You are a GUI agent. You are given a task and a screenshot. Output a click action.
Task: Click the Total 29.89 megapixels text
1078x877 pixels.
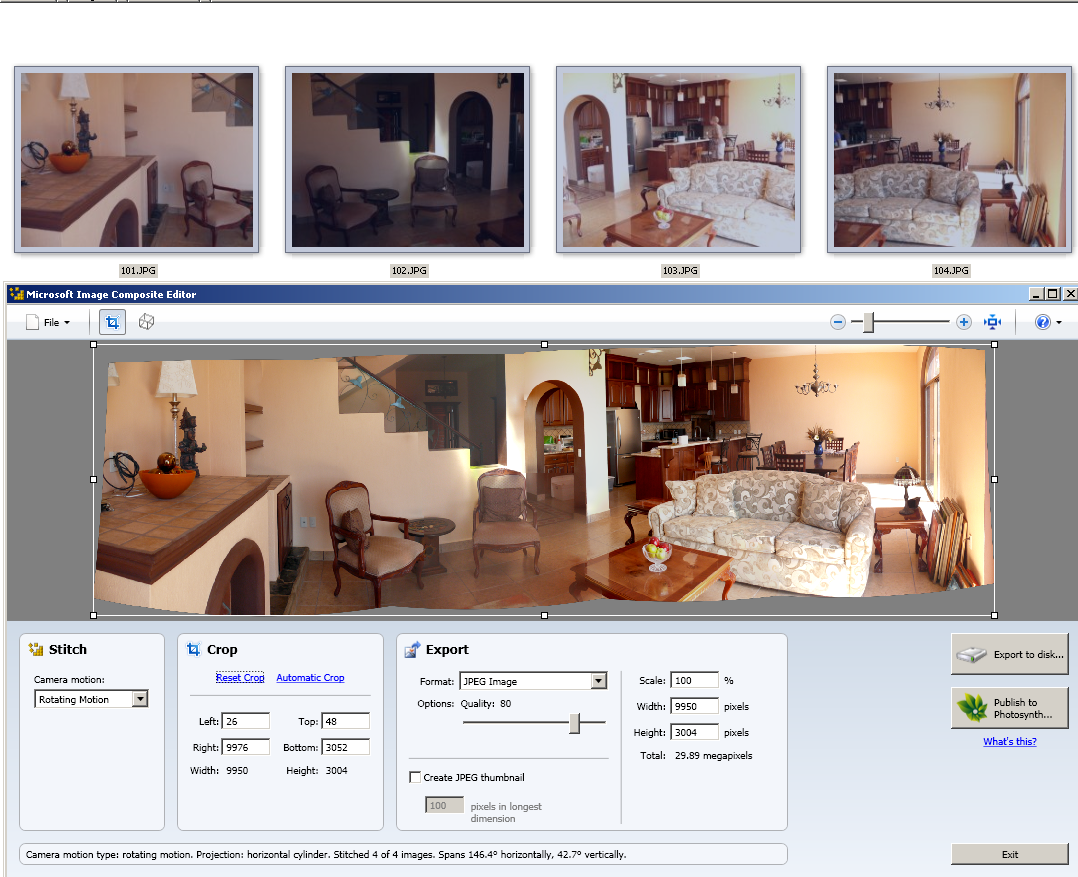(x=696, y=755)
